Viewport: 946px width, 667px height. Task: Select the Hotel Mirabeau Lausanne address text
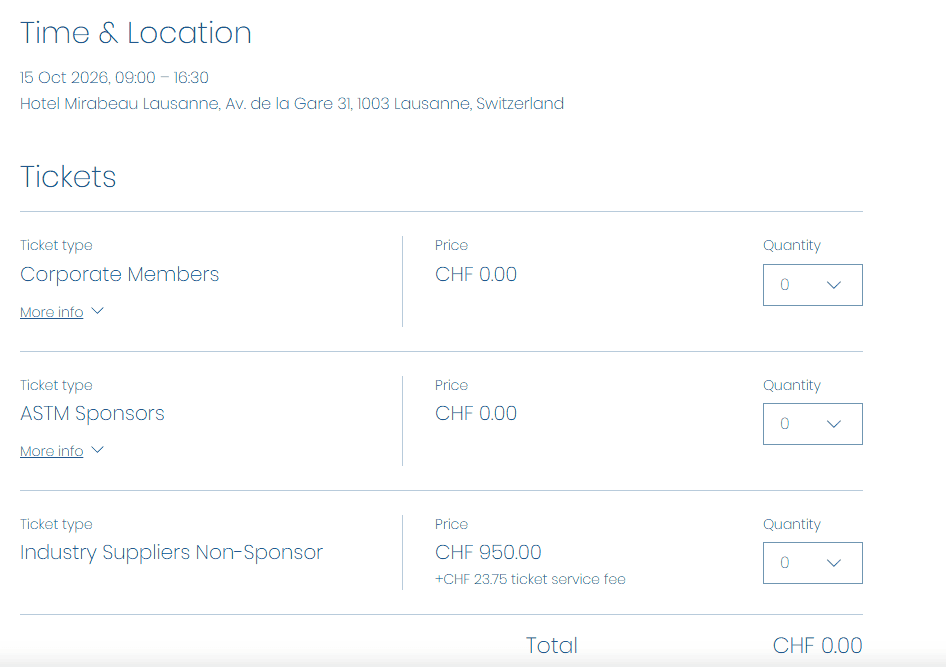click(x=291, y=104)
